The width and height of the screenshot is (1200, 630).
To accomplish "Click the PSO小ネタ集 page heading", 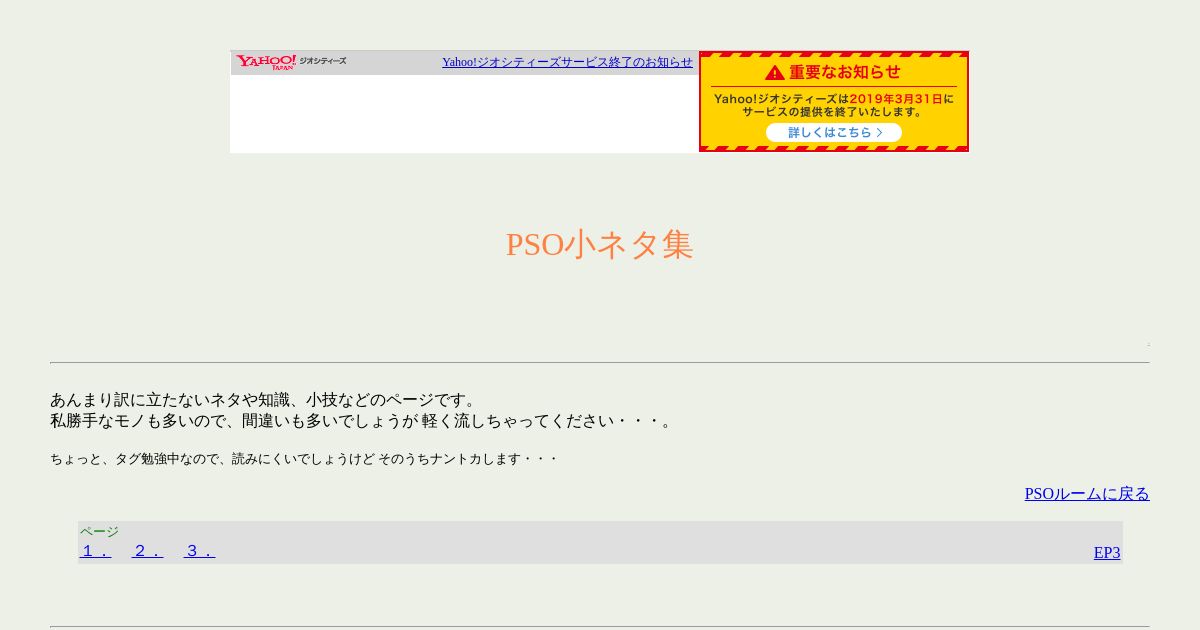I will [599, 245].
